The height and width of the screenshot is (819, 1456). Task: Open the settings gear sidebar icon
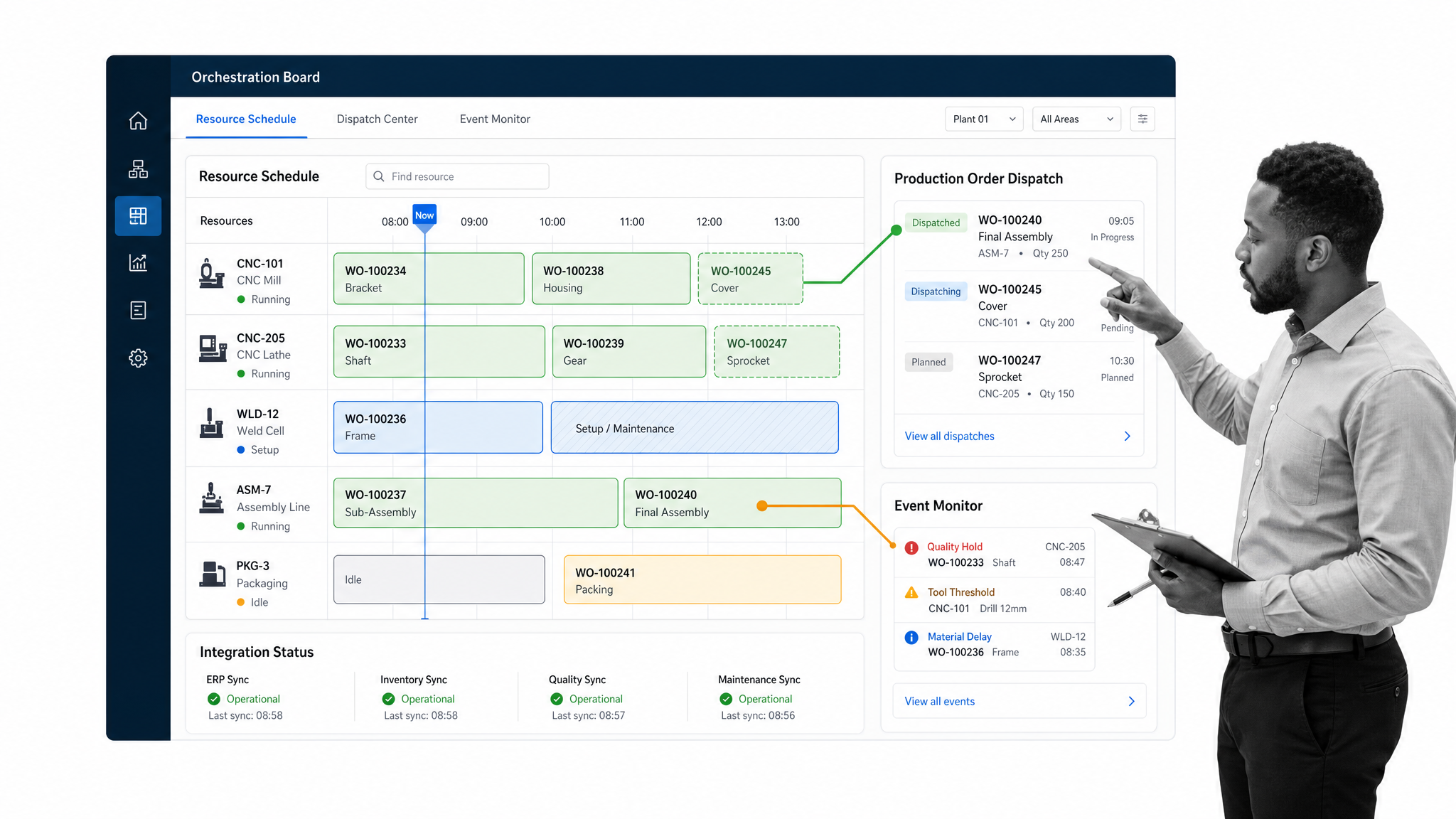(138, 358)
